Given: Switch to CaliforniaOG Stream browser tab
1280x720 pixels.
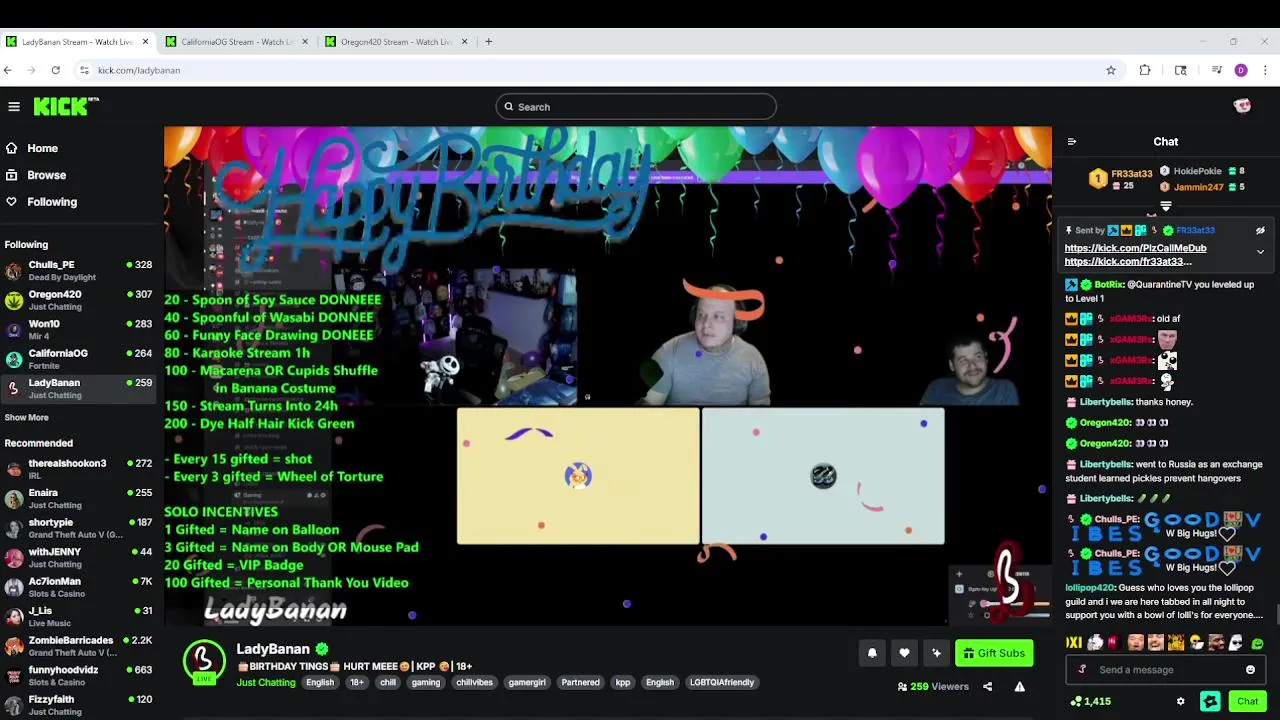Looking at the screenshot, I should [x=238, y=42].
